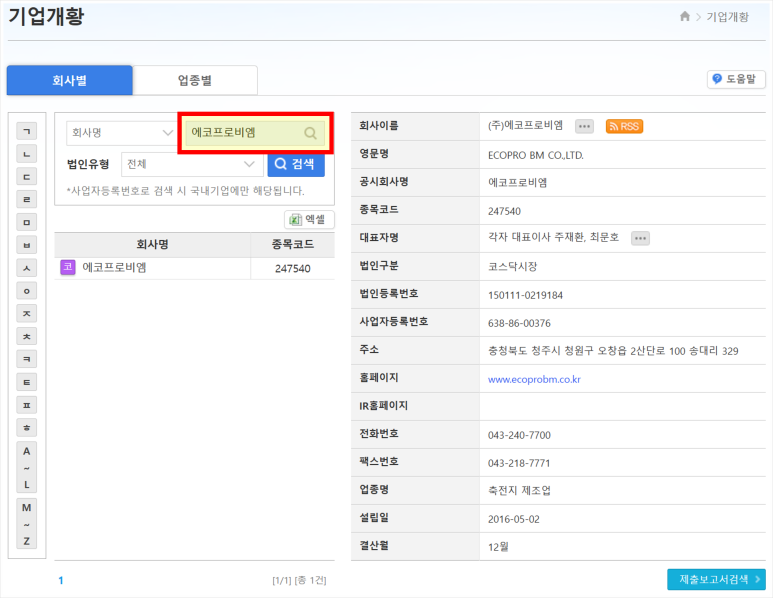Open the 회사명 search type dropdown
This screenshot has height=598, width=773.
tap(122, 133)
